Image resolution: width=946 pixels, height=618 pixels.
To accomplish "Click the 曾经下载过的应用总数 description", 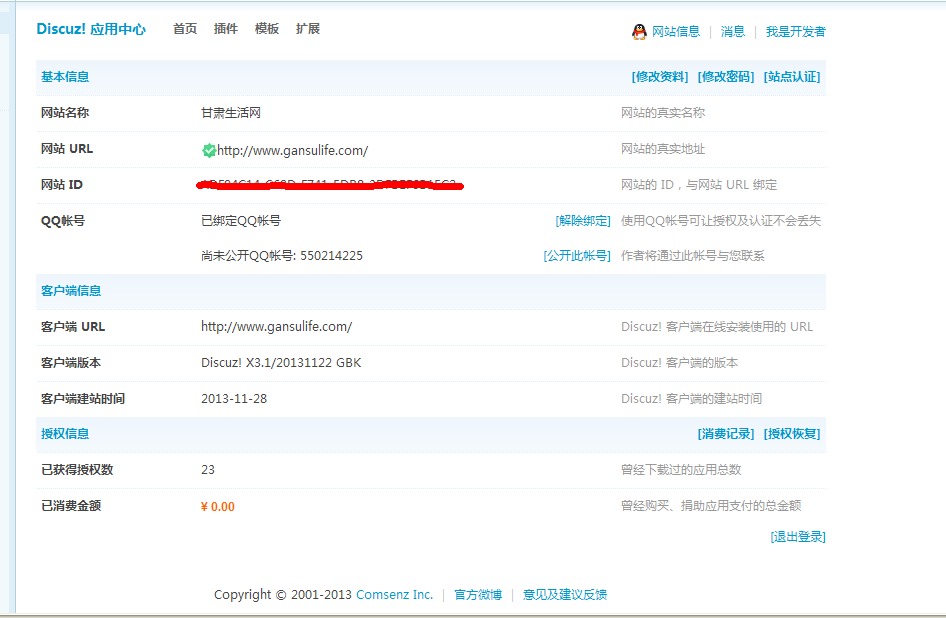I will (681, 470).
